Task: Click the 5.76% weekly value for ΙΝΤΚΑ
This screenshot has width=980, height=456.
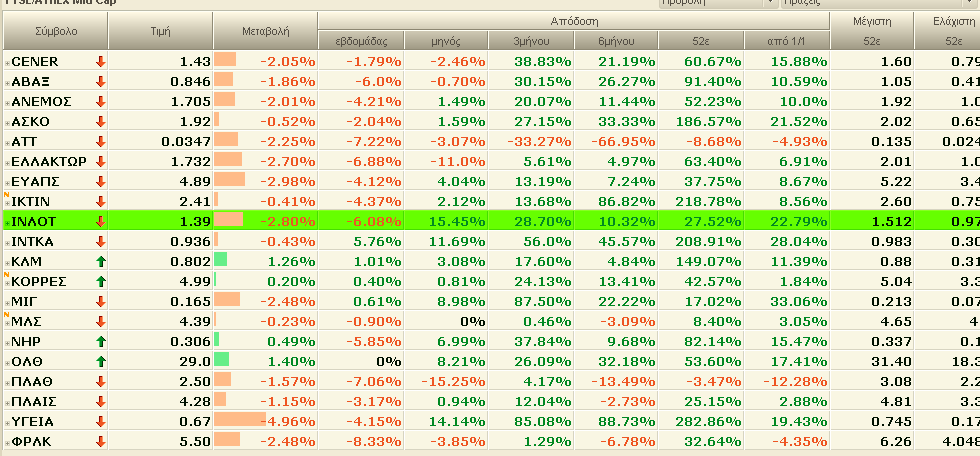Action: [x=377, y=241]
